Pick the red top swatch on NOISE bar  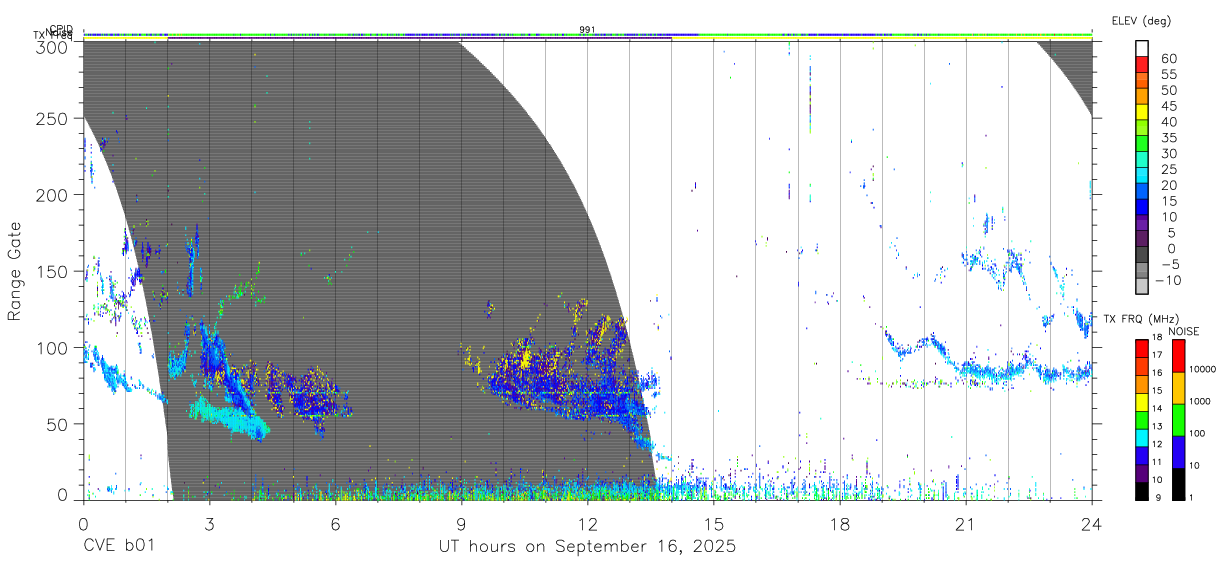(x=1178, y=355)
